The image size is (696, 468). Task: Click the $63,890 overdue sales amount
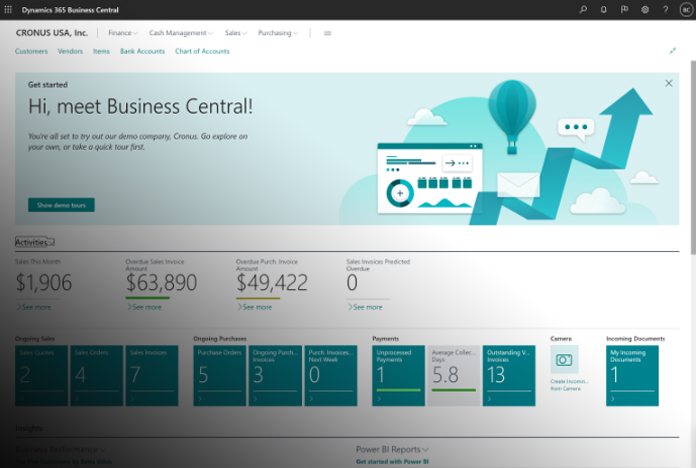[x=161, y=283]
